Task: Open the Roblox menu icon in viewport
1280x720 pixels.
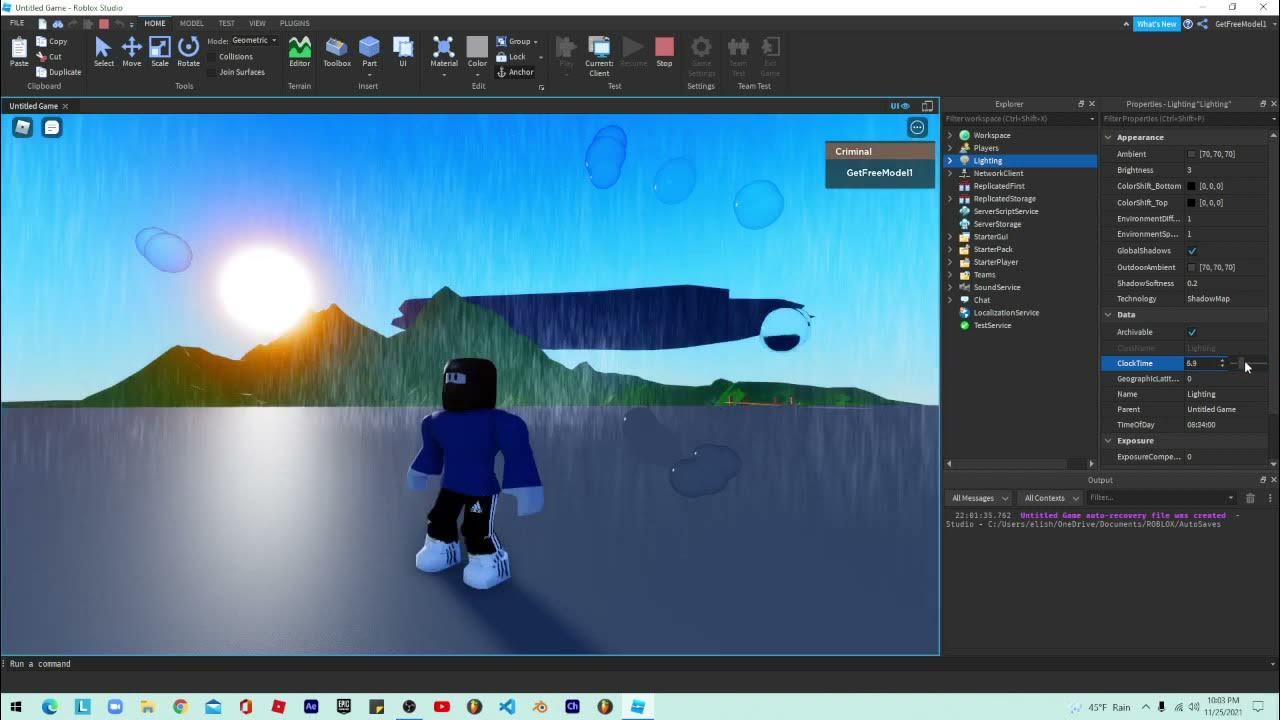Action: point(22,127)
